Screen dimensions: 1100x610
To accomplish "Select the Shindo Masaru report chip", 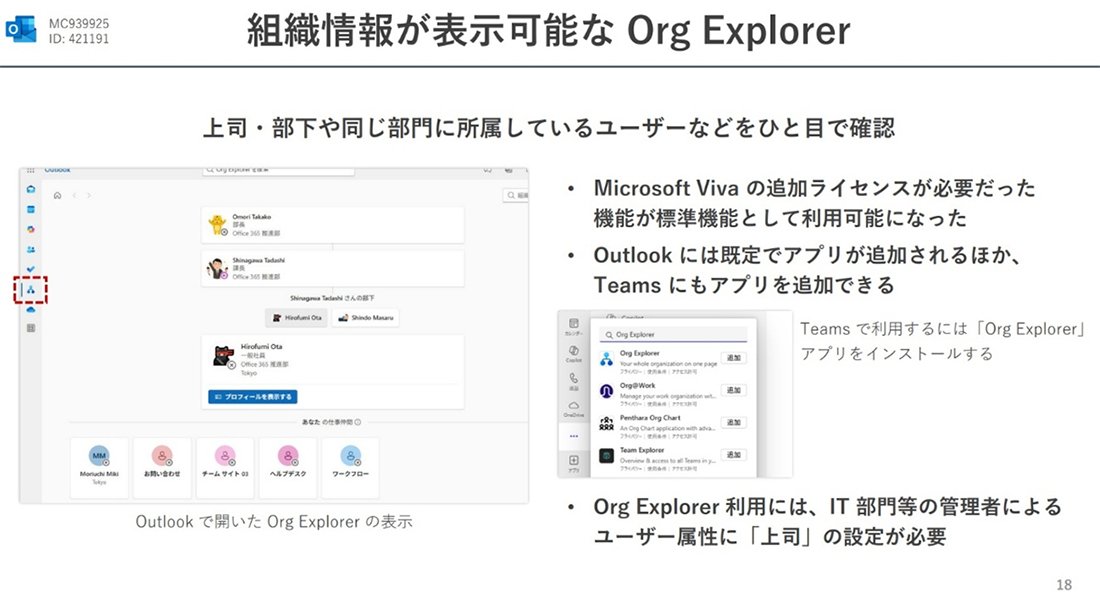I will [x=365, y=318].
